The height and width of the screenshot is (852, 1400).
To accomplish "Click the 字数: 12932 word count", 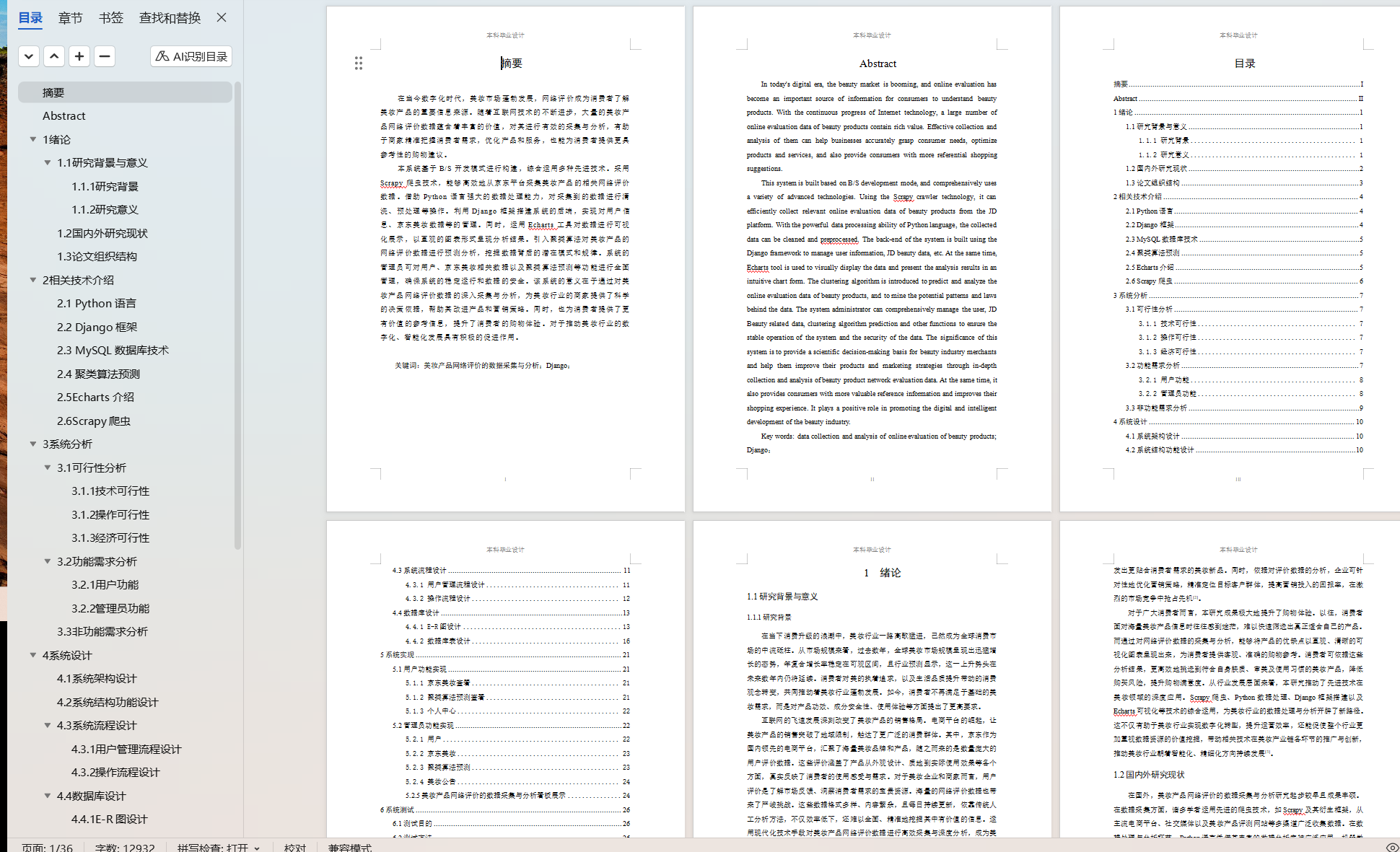I will pos(124,847).
